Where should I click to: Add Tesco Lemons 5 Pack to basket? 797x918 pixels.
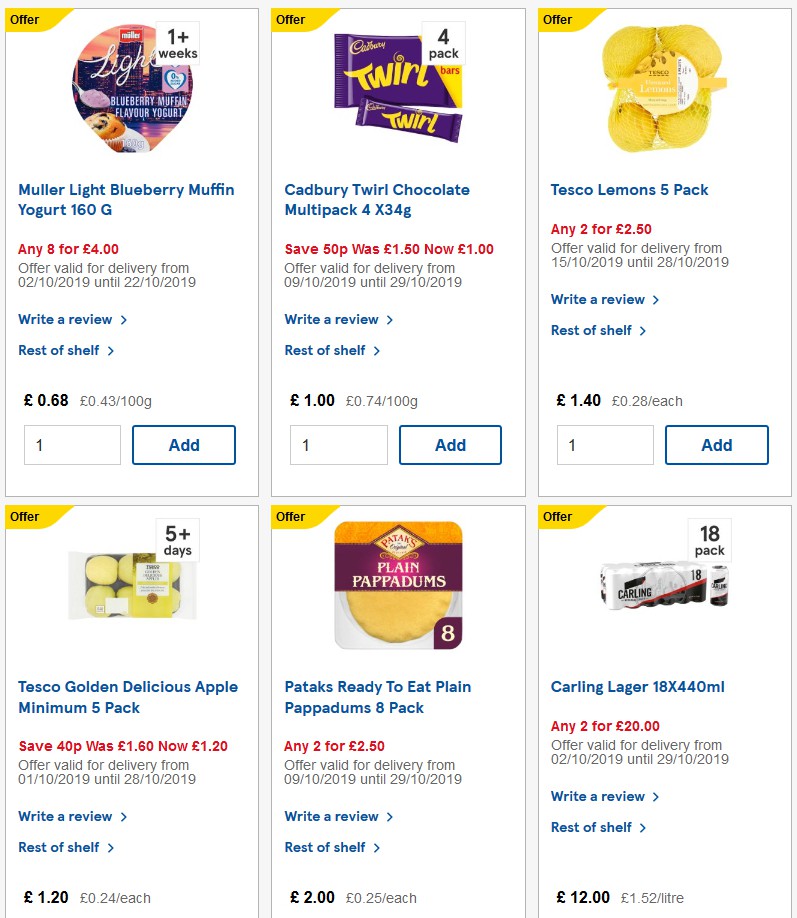(x=717, y=444)
